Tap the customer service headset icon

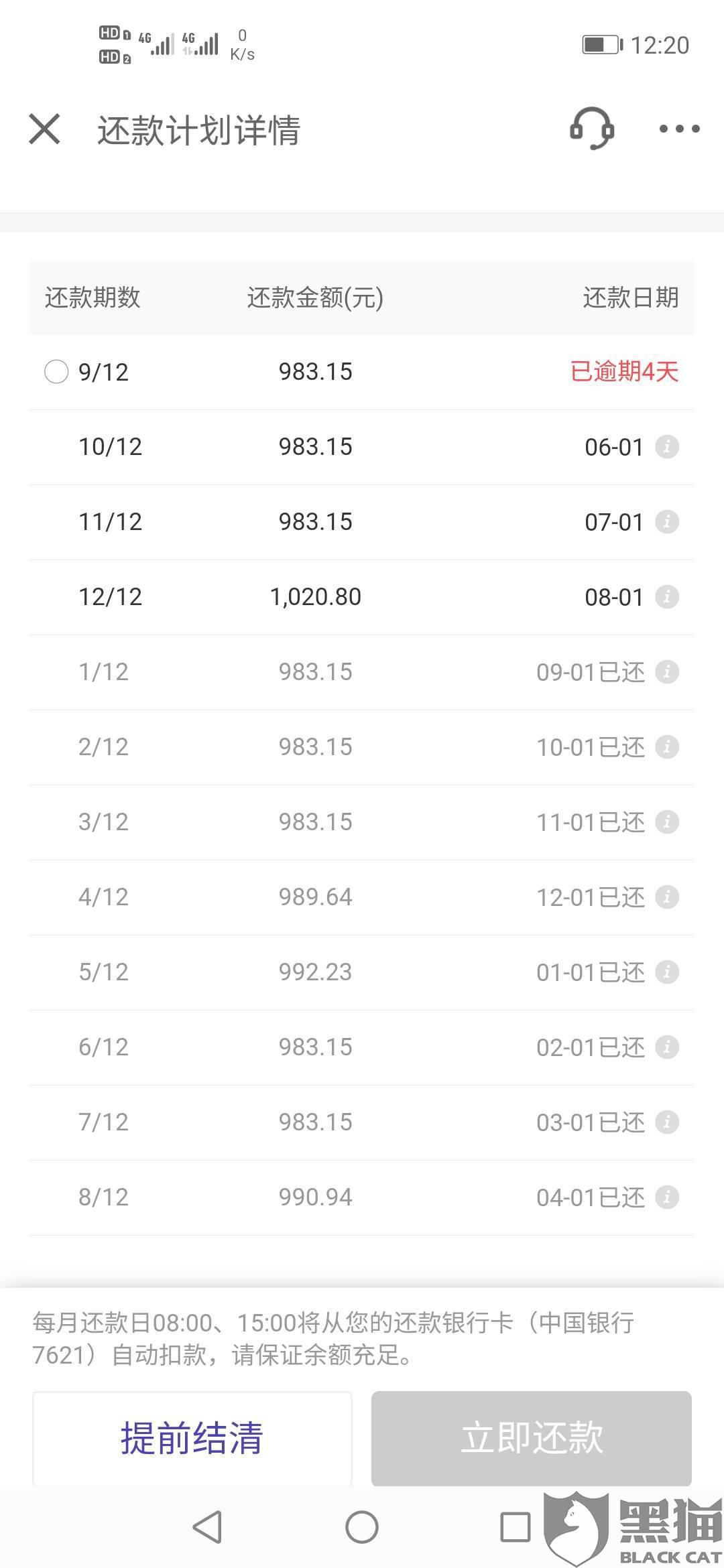[592, 128]
